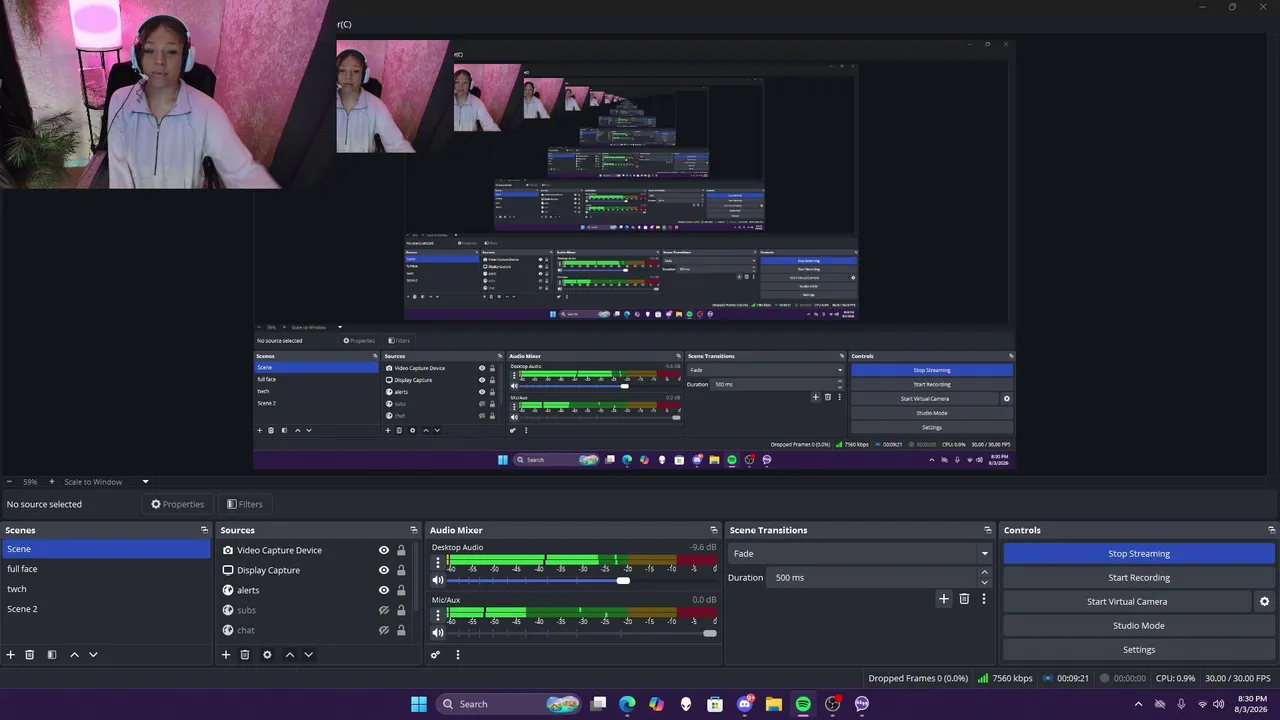Image resolution: width=1280 pixels, height=720 pixels.
Task: Open Mic/Aux three-dot options
Action: (437, 615)
